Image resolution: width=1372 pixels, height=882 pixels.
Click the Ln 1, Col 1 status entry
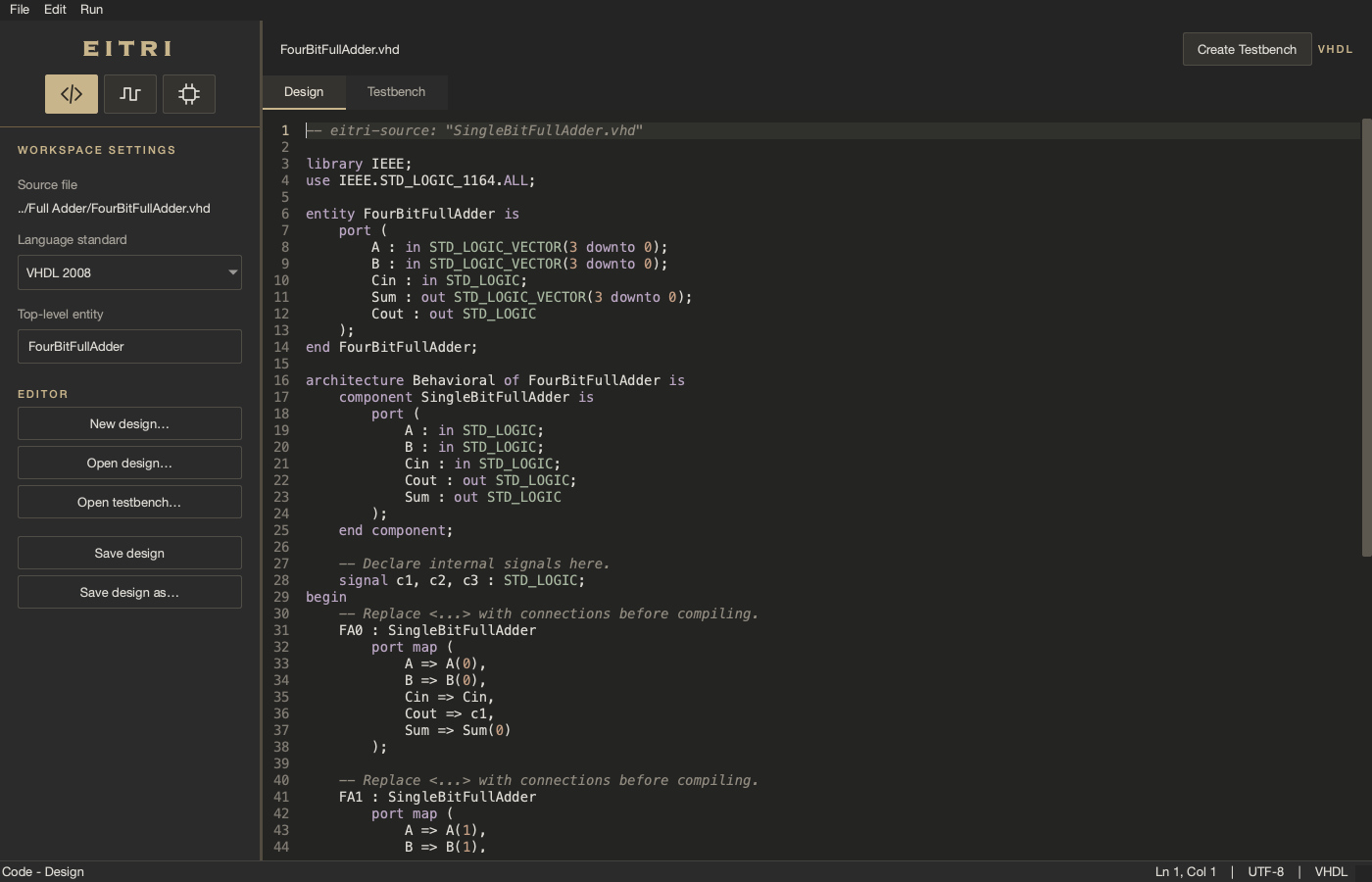pos(1185,871)
